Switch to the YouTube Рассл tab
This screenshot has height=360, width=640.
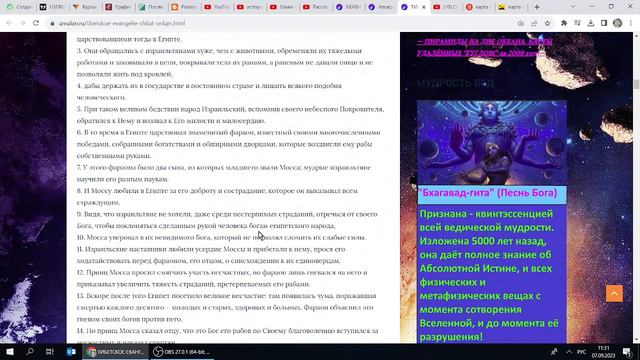[x=315, y=7]
